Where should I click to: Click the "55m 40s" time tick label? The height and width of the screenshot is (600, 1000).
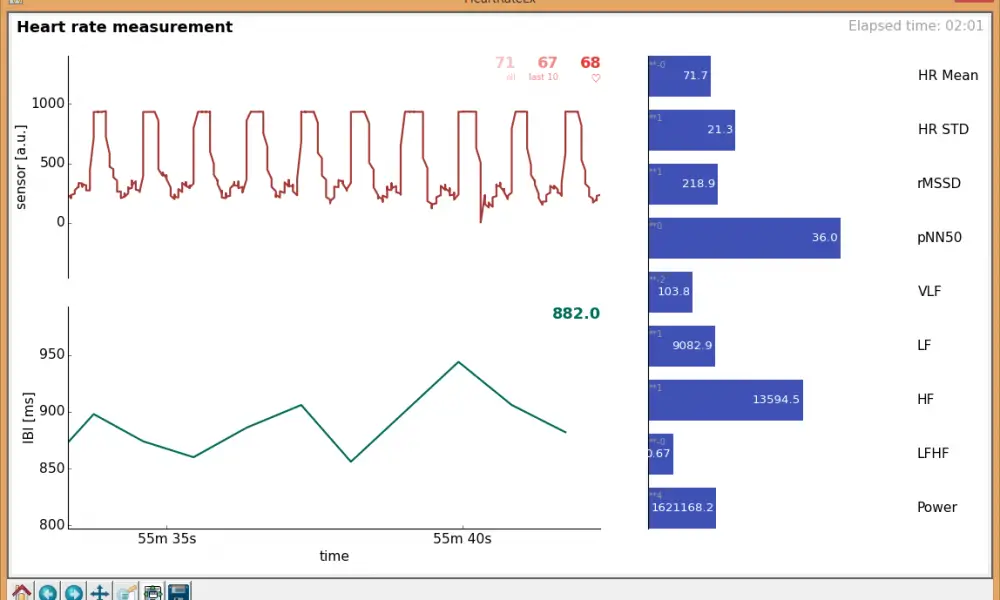(462, 539)
